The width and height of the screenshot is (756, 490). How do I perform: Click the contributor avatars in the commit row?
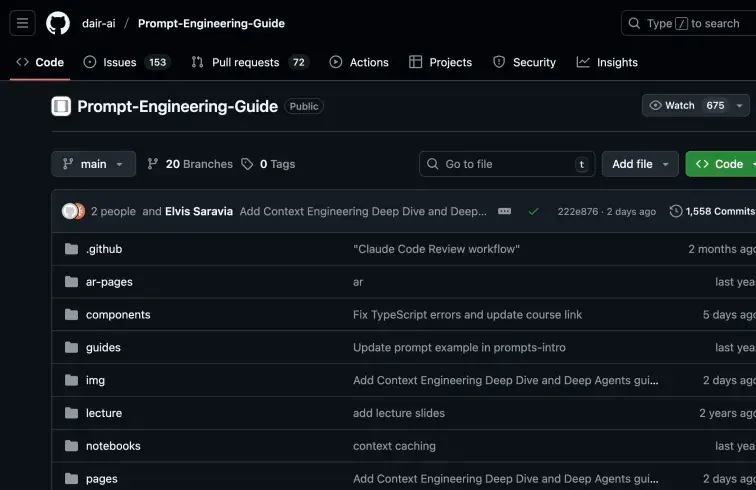click(73, 212)
